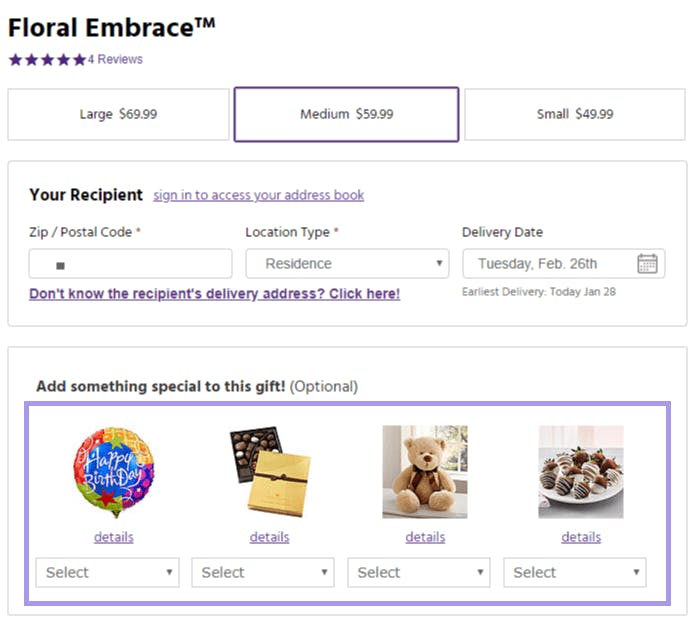Click the don't know recipient's address link

(215, 294)
